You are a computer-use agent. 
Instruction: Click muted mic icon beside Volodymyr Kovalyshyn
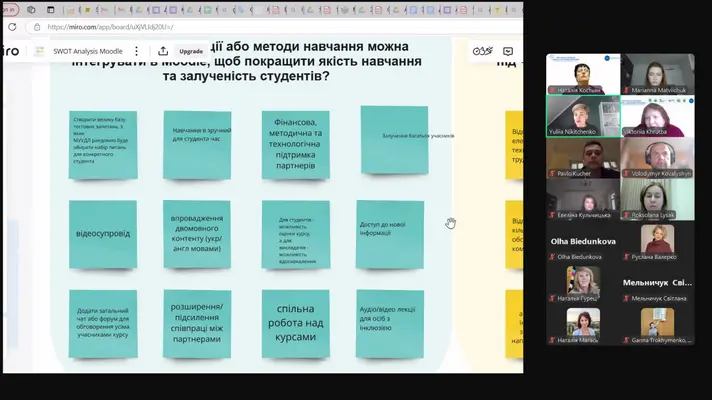[627, 173]
